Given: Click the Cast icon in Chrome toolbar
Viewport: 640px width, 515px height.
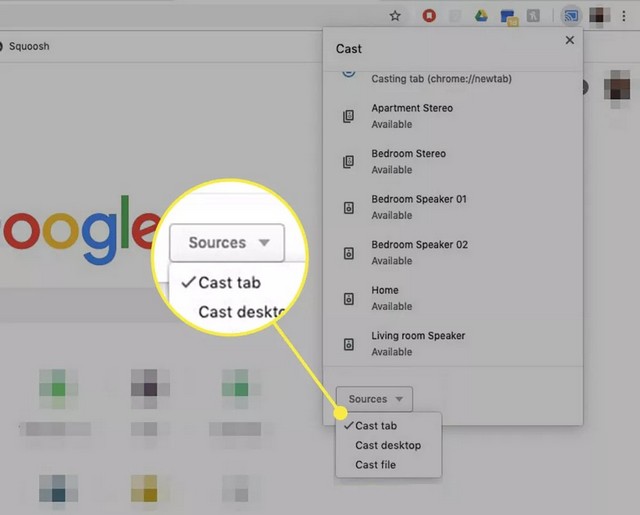Looking at the screenshot, I should pyautogui.click(x=571, y=16).
